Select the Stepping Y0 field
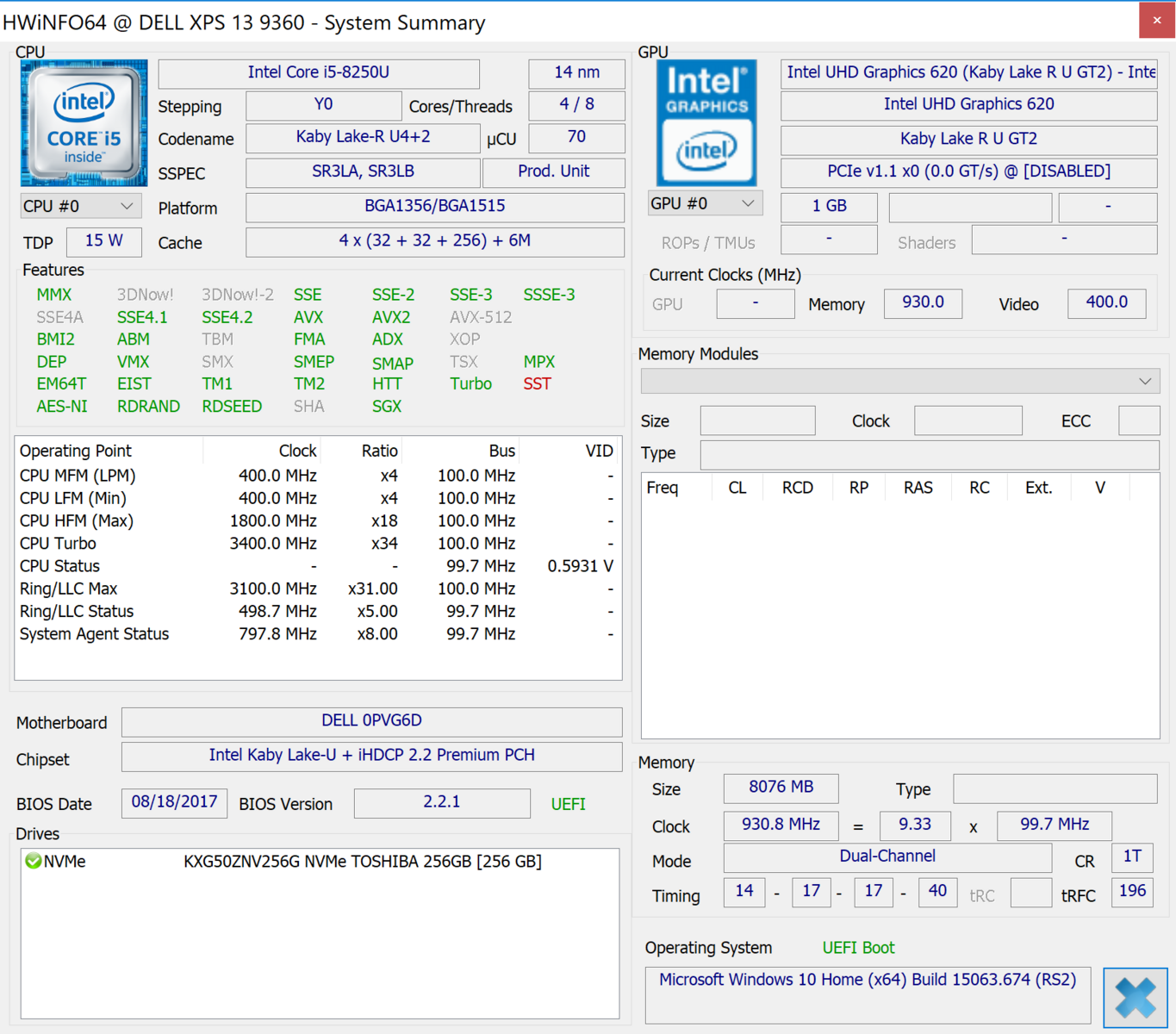 click(x=323, y=105)
